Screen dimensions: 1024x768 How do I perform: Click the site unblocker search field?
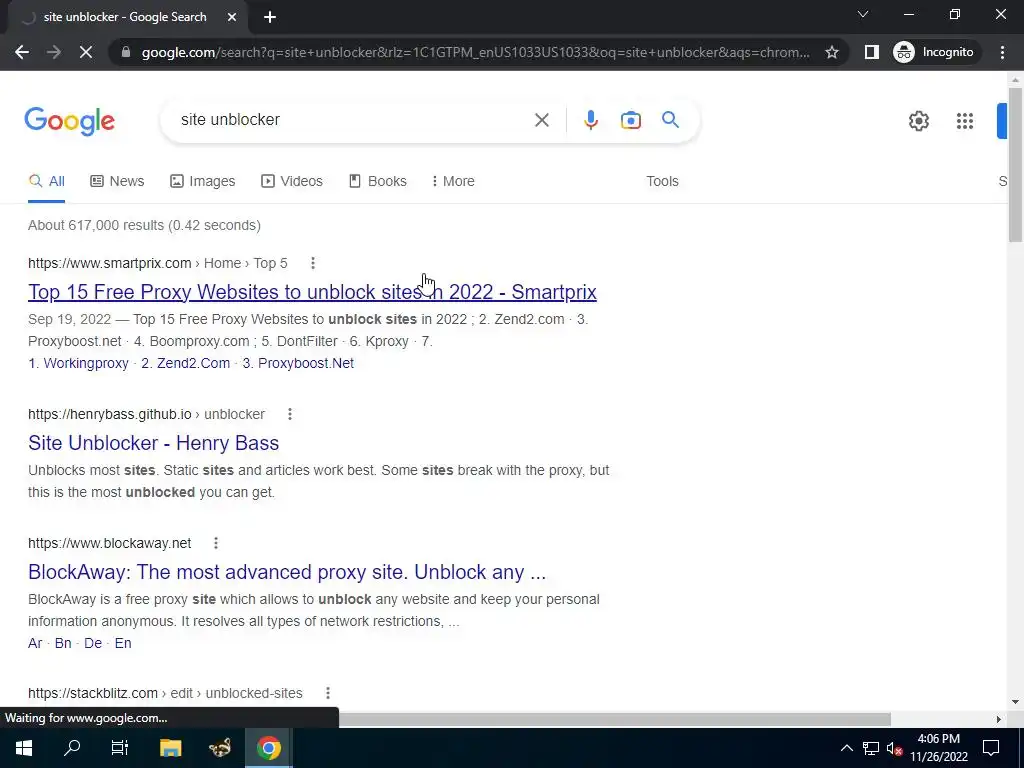353,120
